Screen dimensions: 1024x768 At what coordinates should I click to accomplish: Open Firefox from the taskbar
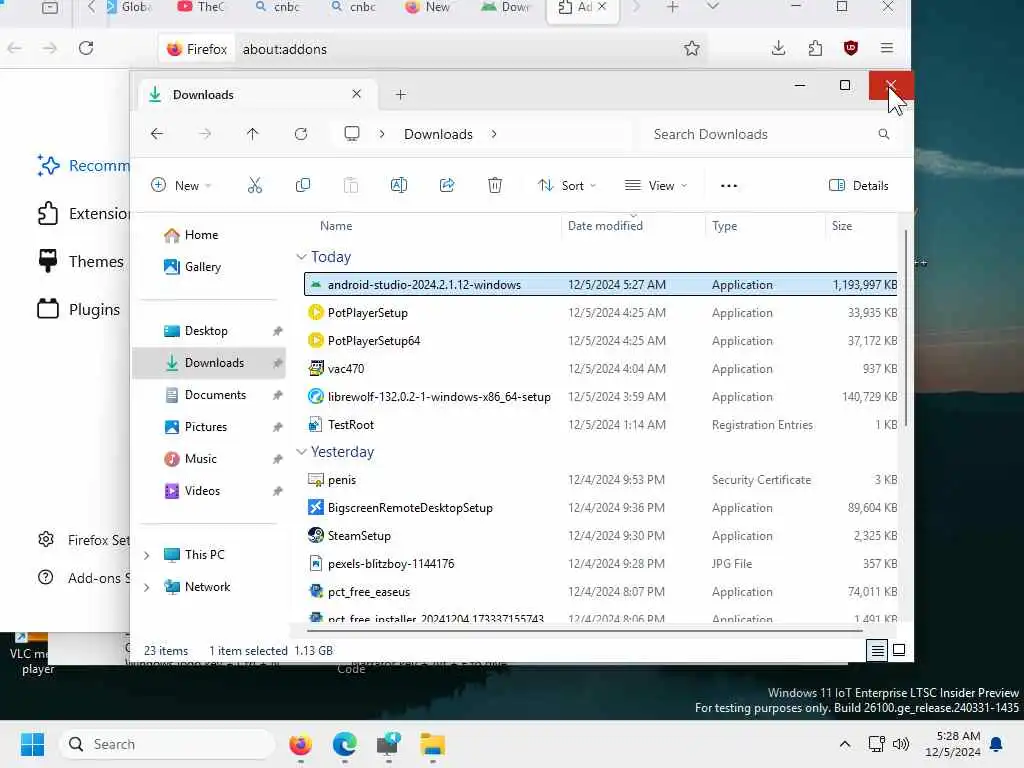[300, 744]
